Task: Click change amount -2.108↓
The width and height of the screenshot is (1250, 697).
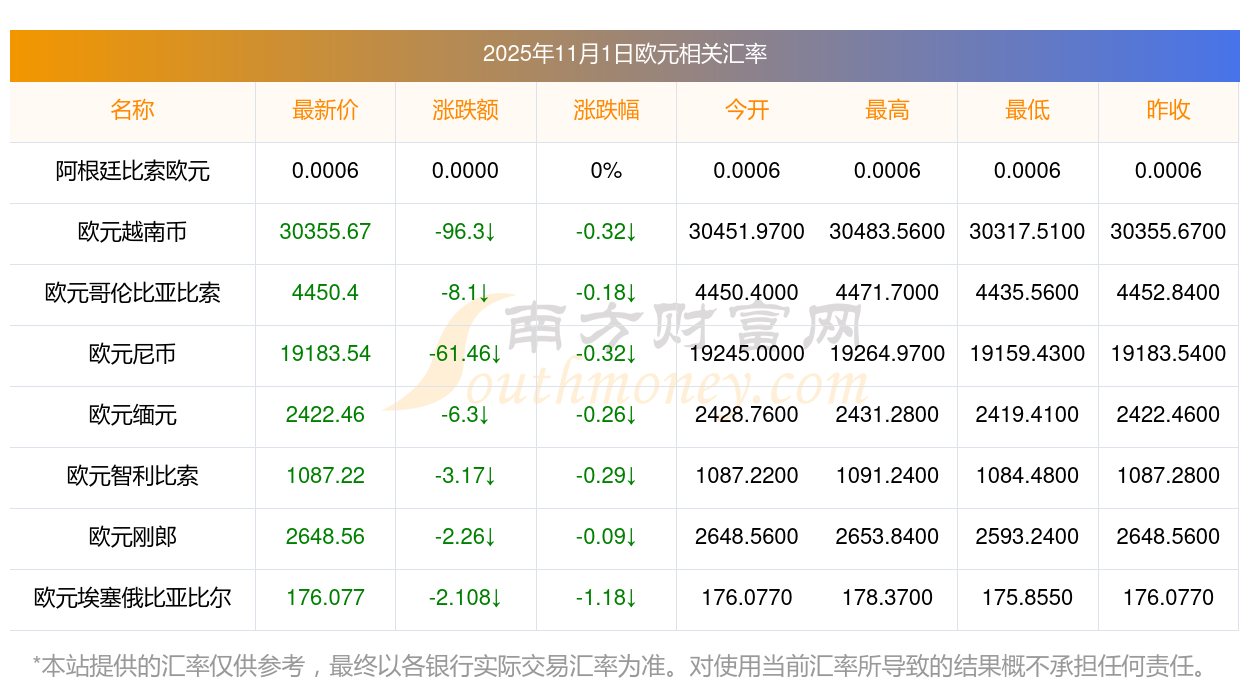Action: click(465, 598)
